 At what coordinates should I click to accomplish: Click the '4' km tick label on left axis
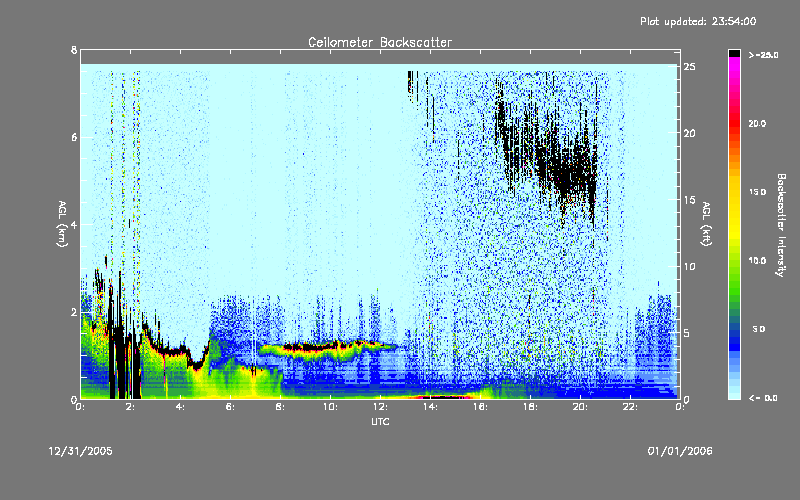[74, 224]
